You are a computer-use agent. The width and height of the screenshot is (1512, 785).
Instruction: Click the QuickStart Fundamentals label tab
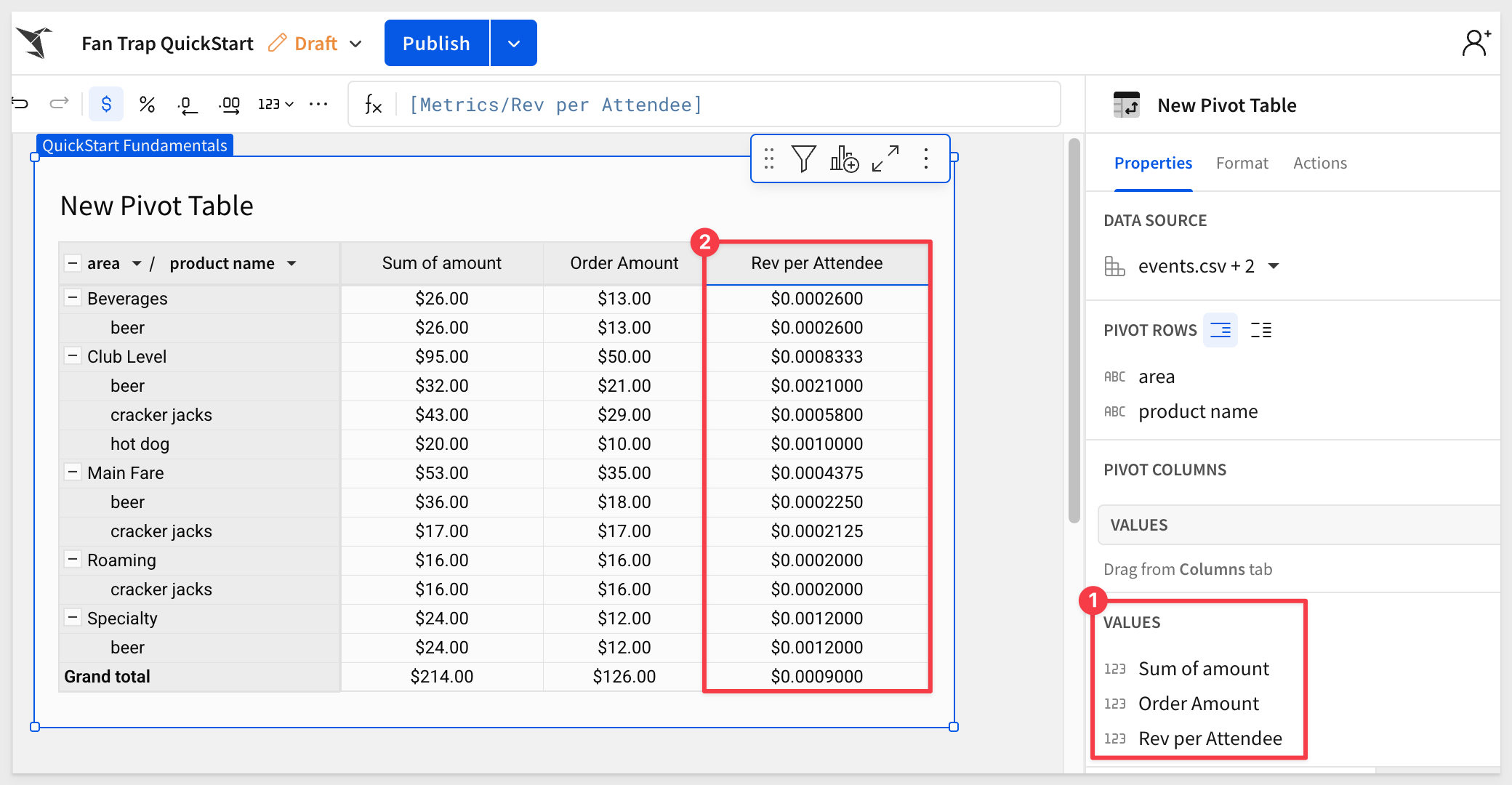point(134,145)
